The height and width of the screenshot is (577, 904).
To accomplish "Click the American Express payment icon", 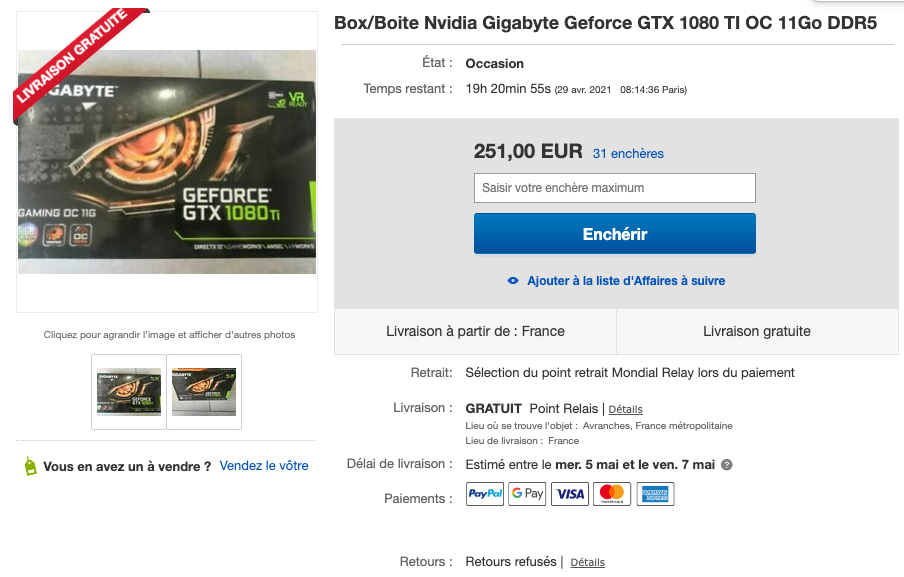I will click(x=655, y=494).
